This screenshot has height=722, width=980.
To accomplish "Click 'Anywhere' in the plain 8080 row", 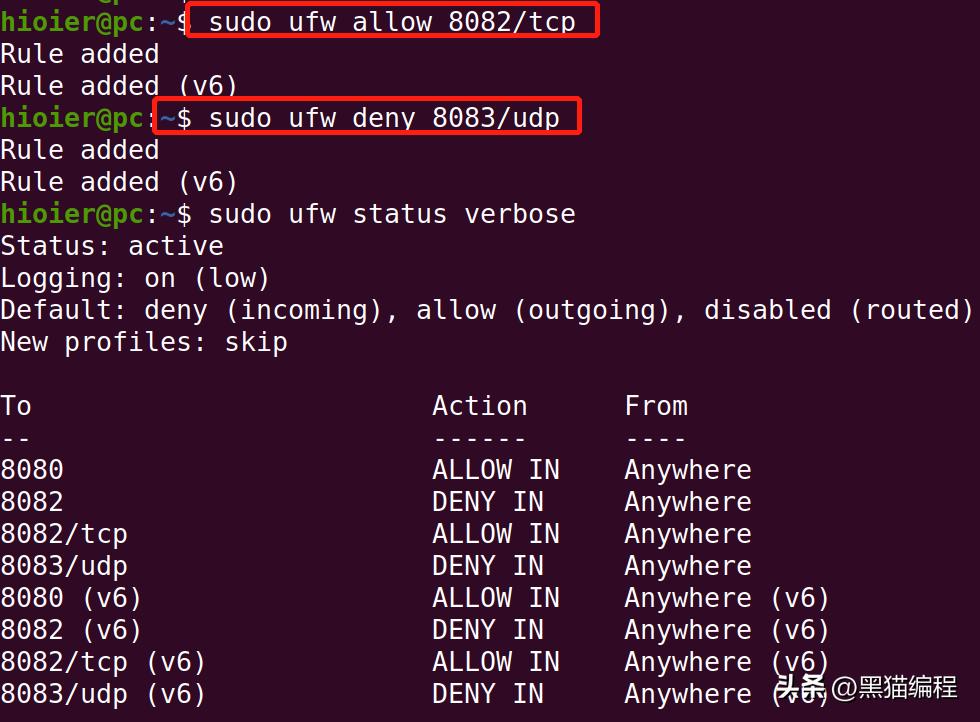I will tap(687, 470).
